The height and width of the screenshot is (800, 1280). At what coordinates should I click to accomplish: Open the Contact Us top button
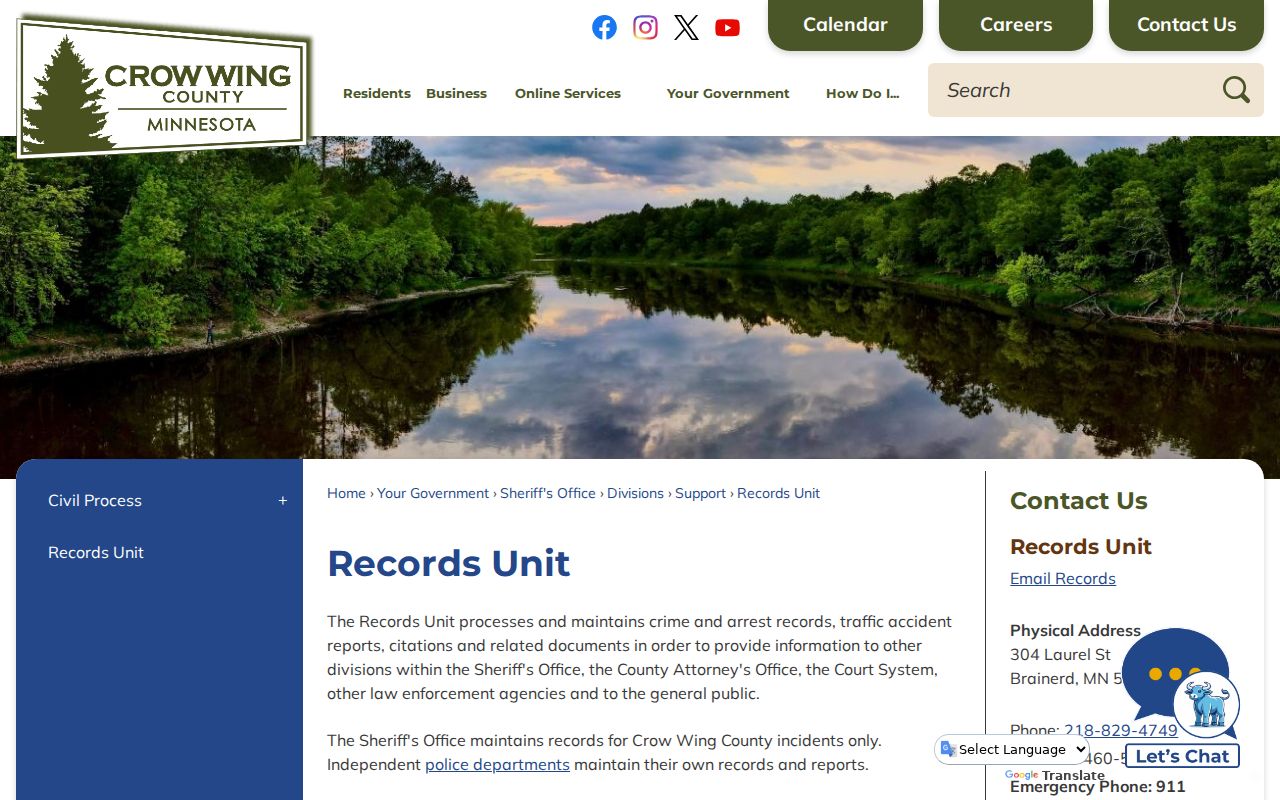(x=1186, y=25)
